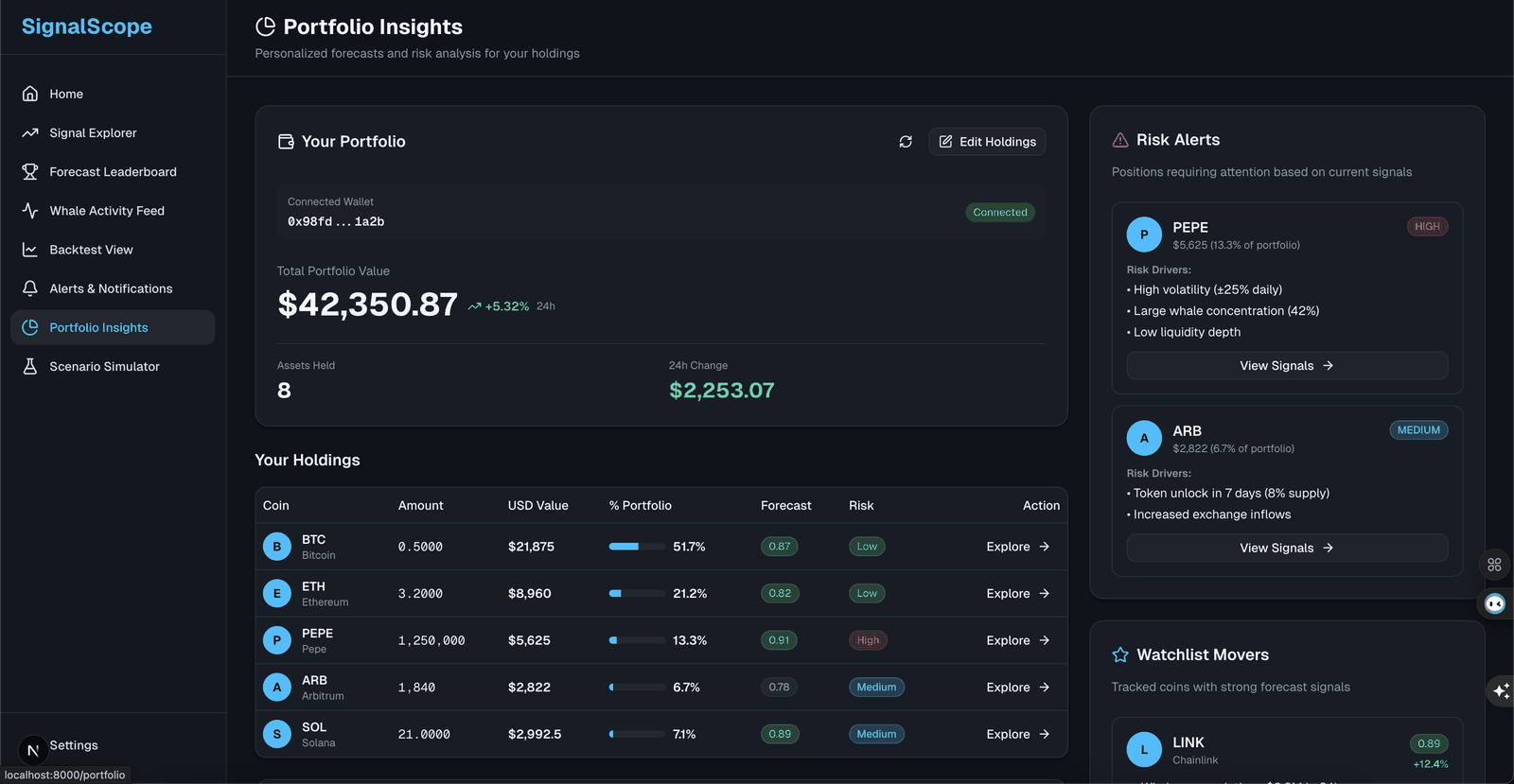
Task: Open Whale Activity Feed page
Action: [113, 210]
